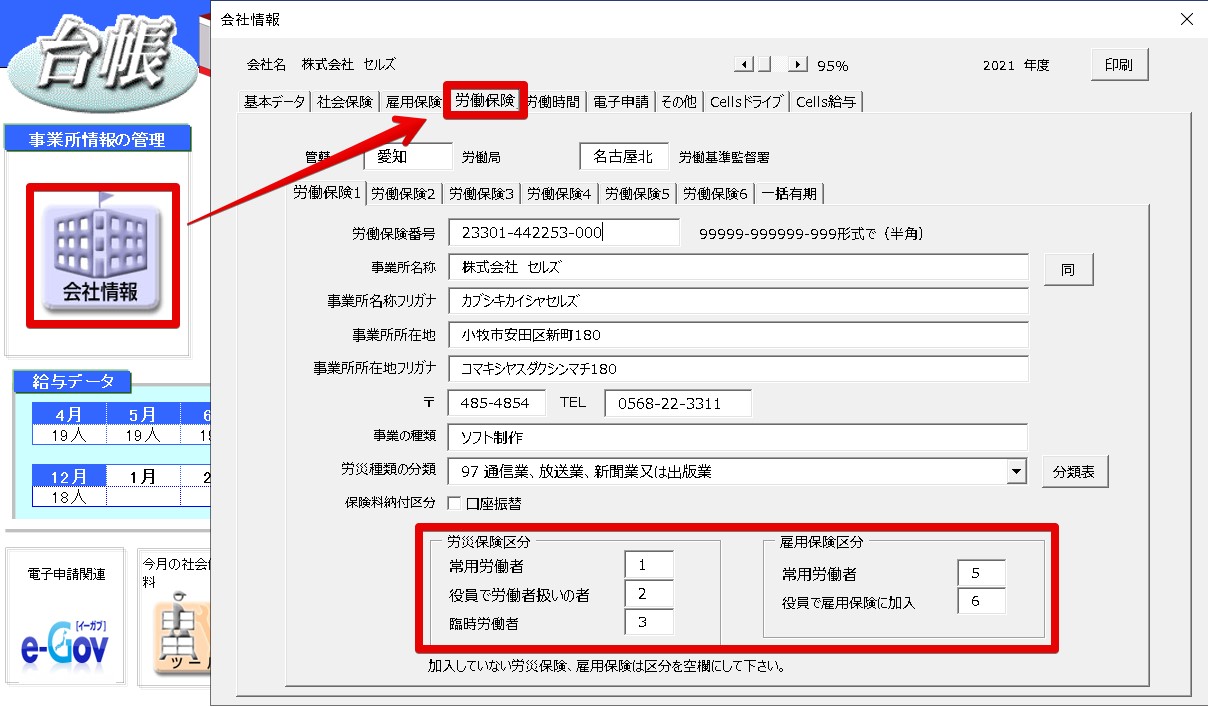Click the 電子申請関連 label
Screen dimensions: 1208x707
pos(66,575)
